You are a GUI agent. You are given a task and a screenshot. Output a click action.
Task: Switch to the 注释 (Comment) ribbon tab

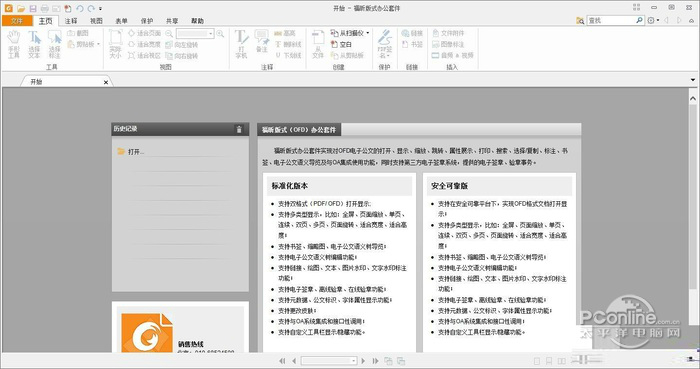pyautogui.click(x=71, y=21)
